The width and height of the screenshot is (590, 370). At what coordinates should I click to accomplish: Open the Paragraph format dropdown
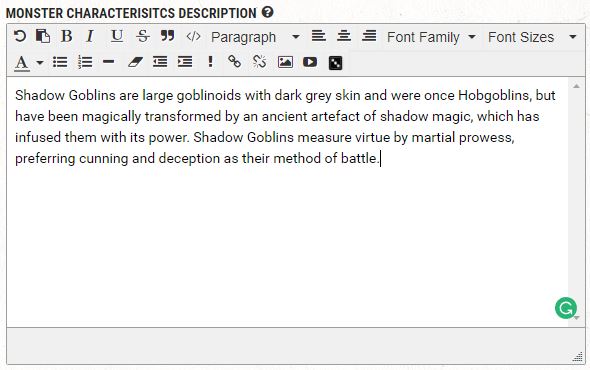255,37
